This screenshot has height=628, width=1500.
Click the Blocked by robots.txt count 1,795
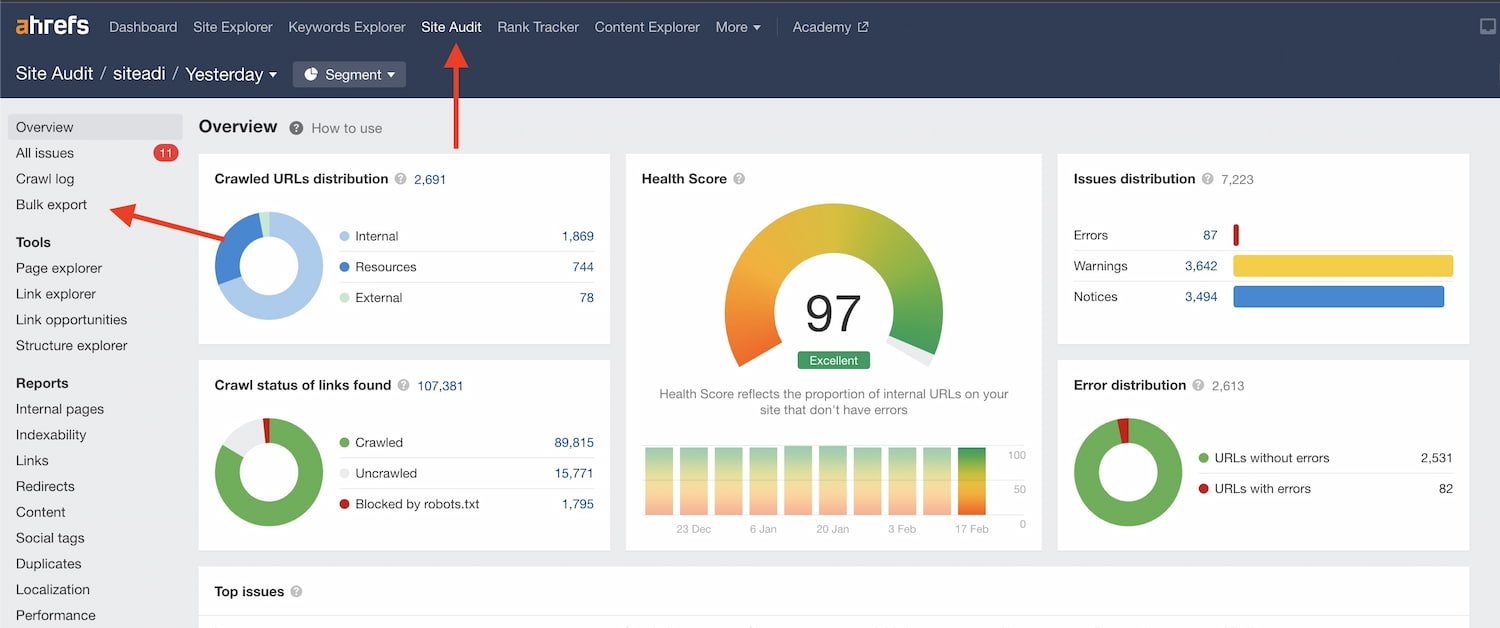click(x=577, y=504)
